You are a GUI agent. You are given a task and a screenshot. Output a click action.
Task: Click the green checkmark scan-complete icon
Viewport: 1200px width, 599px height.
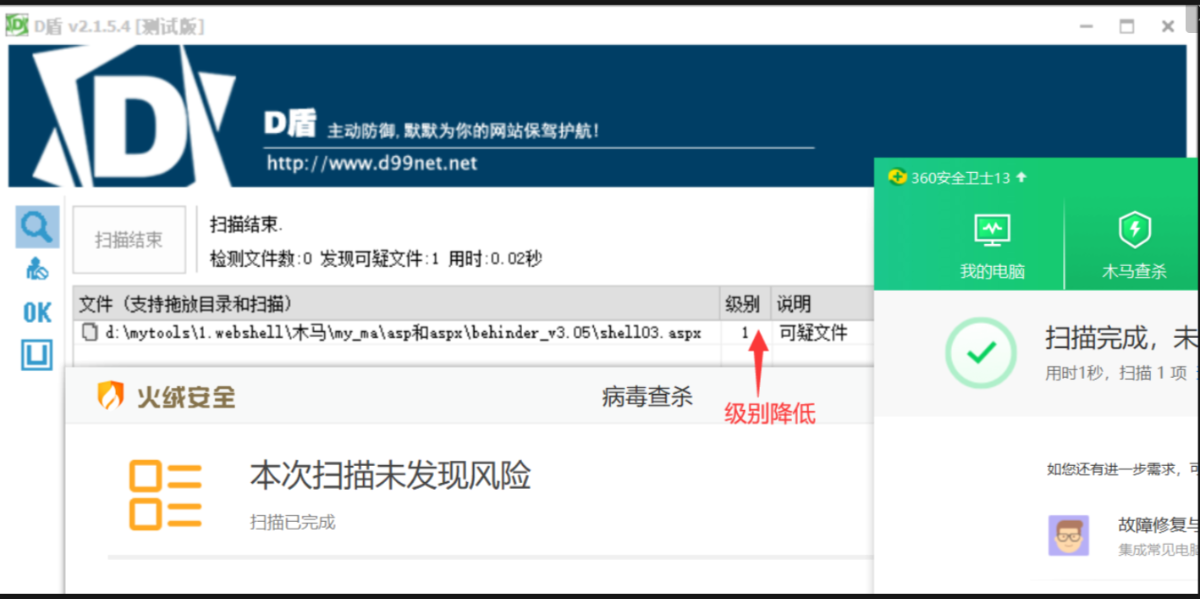981,353
